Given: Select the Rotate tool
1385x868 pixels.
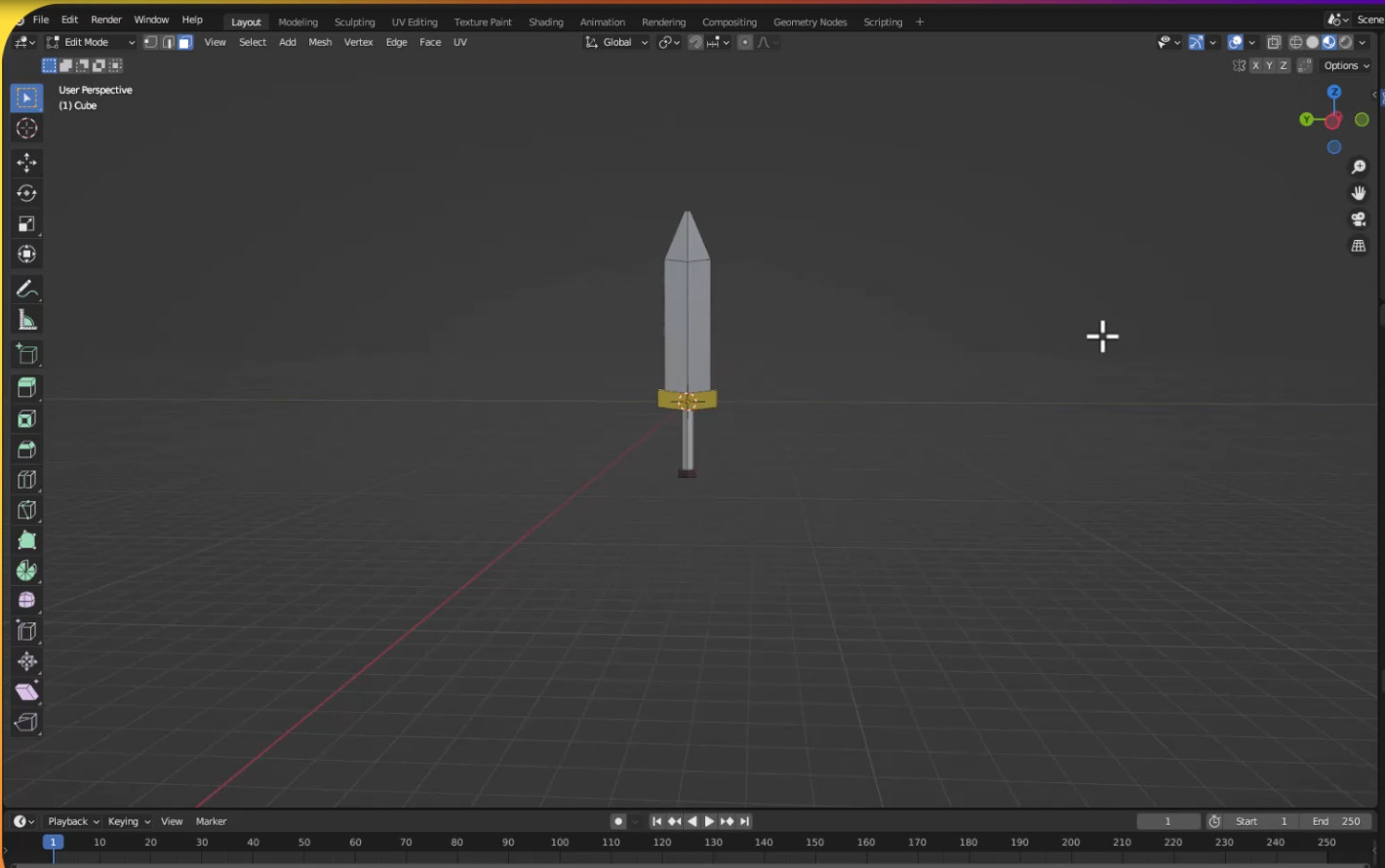Looking at the screenshot, I should pos(26,193).
